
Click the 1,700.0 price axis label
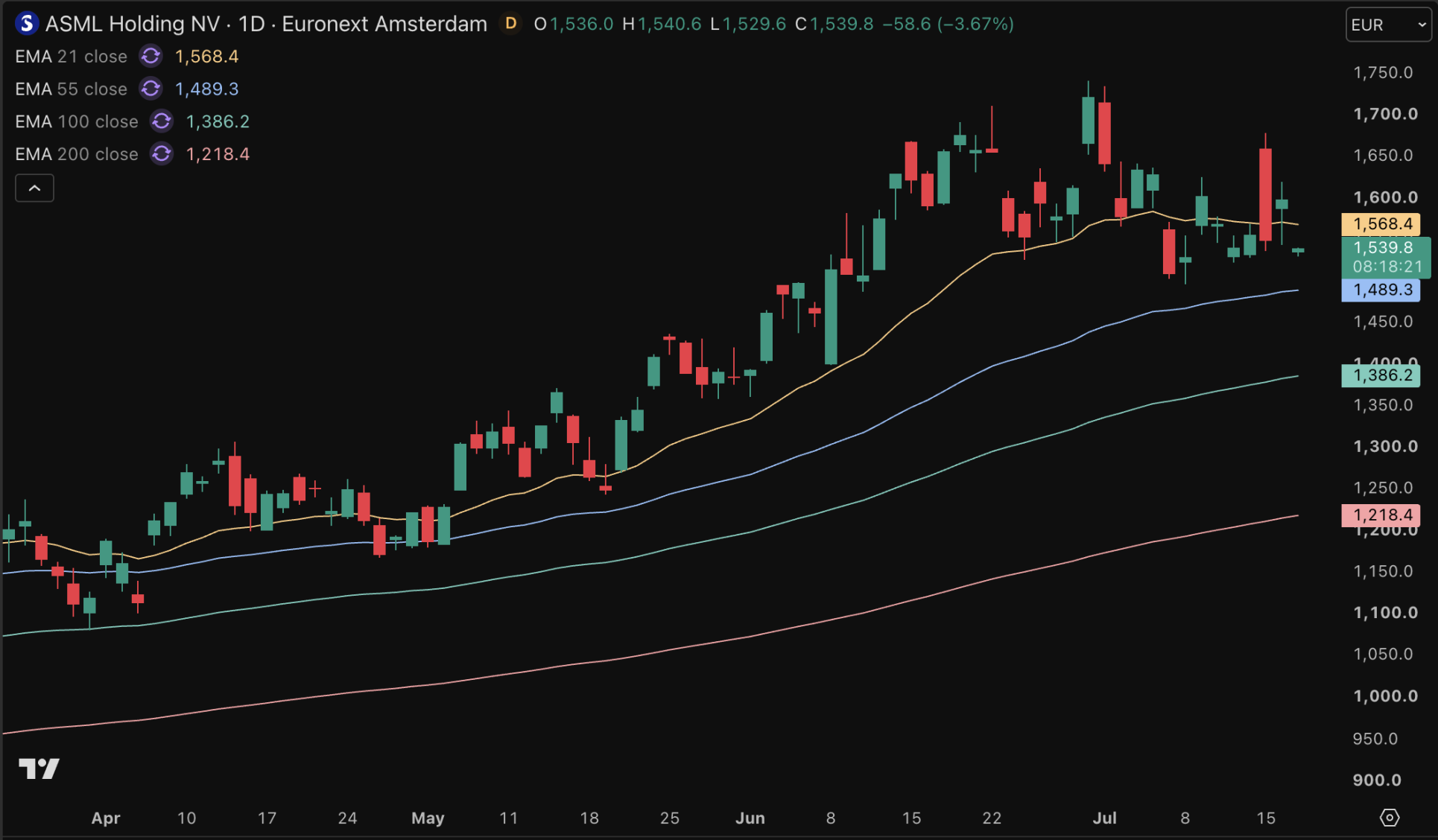click(x=1385, y=114)
